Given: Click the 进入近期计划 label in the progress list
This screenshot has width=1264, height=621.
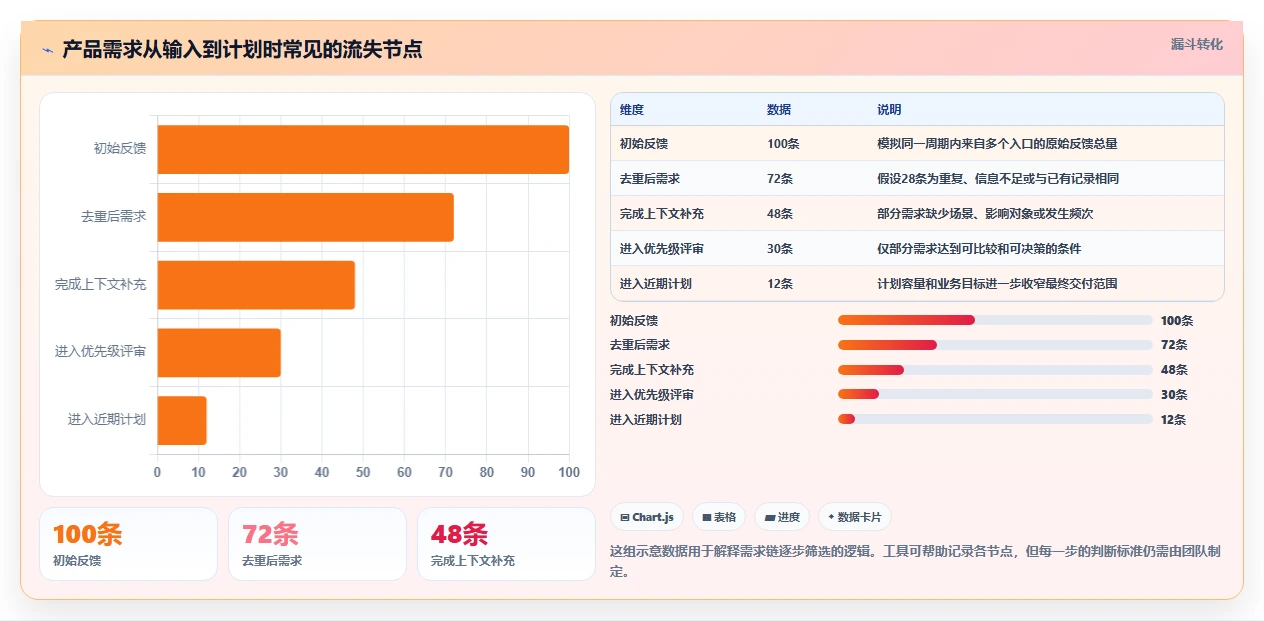Looking at the screenshot, I should click(646, 420).
